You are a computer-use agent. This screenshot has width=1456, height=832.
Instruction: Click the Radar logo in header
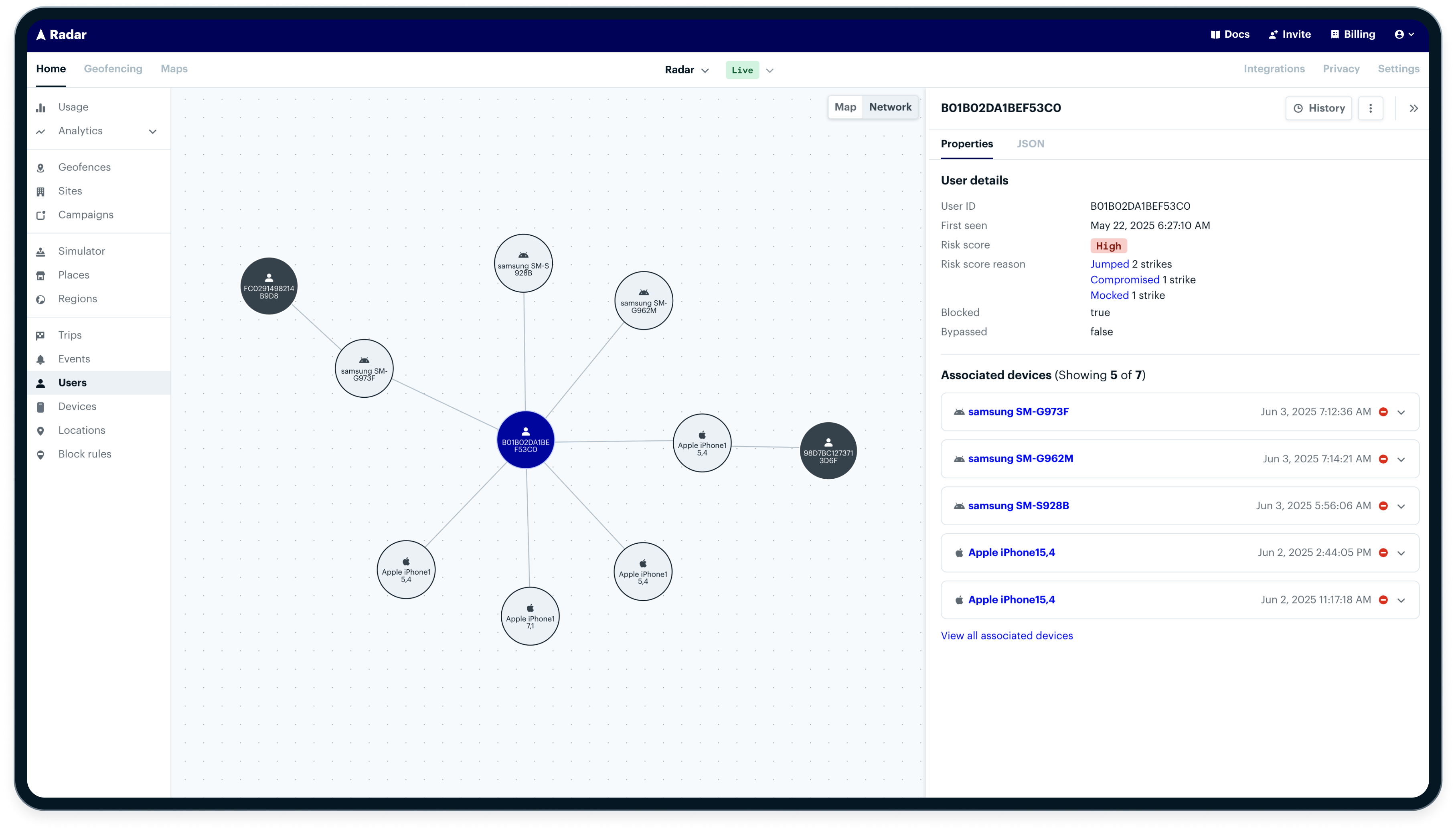click(61, 34)
